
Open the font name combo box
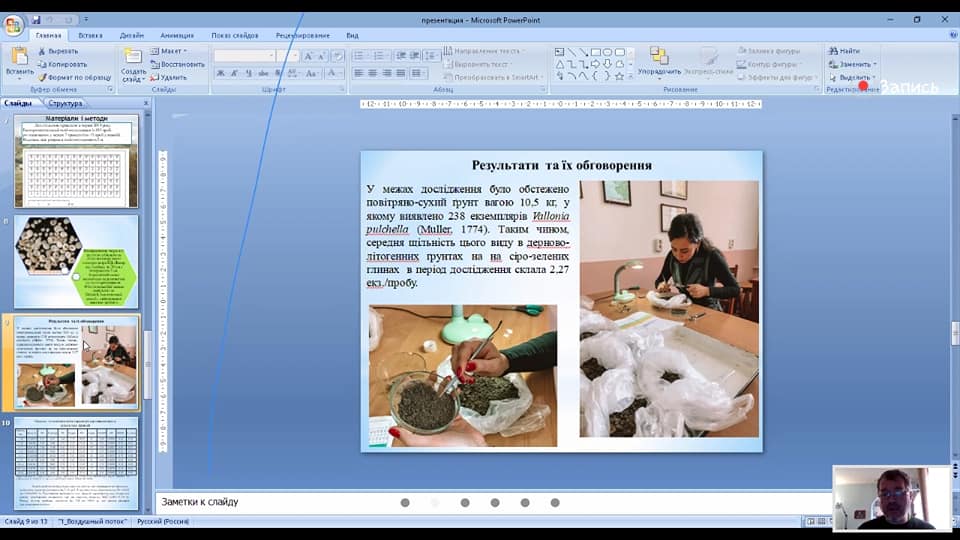coord(243,56)
